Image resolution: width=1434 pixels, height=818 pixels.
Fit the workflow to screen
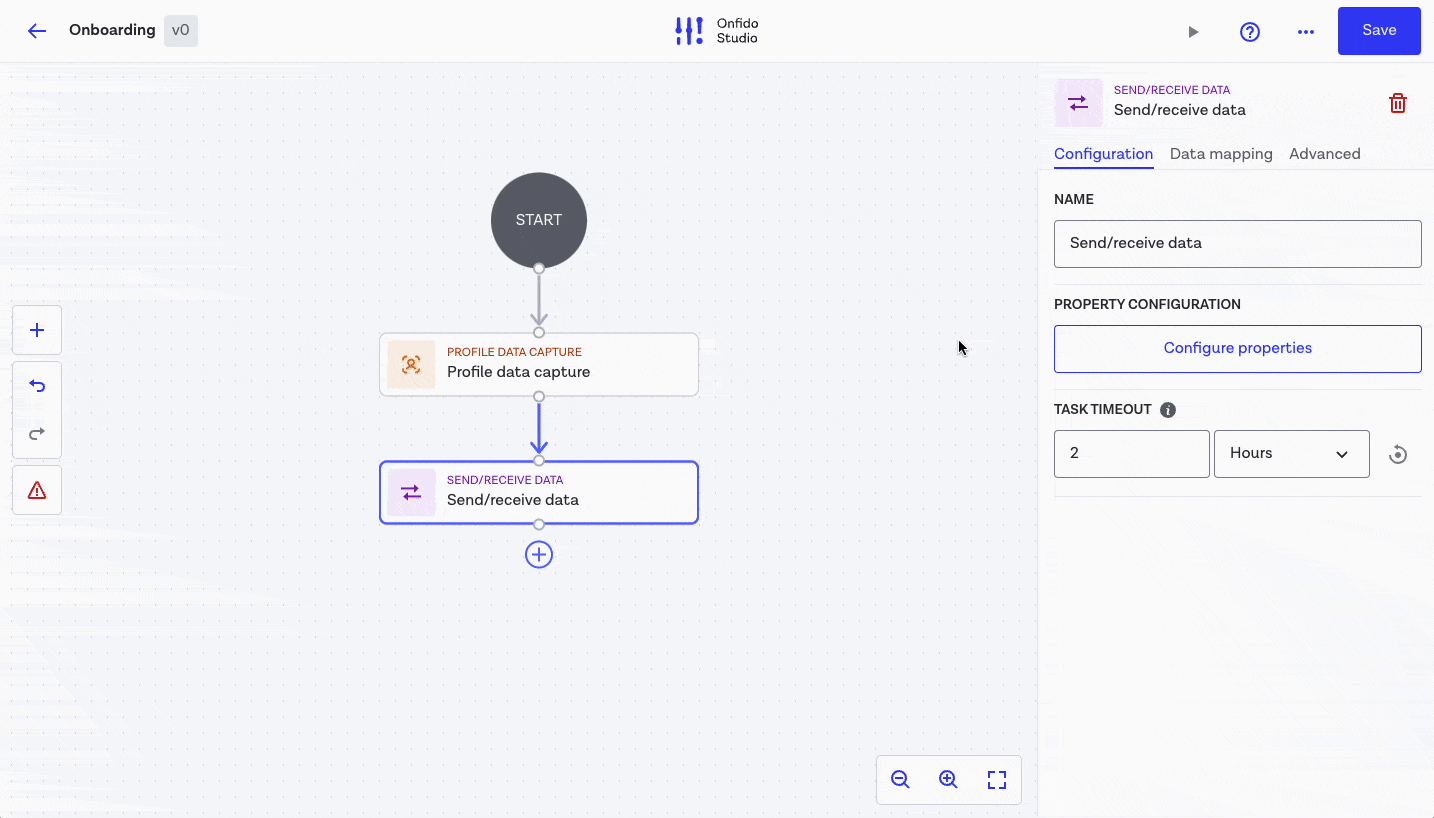tap(996, 780)
